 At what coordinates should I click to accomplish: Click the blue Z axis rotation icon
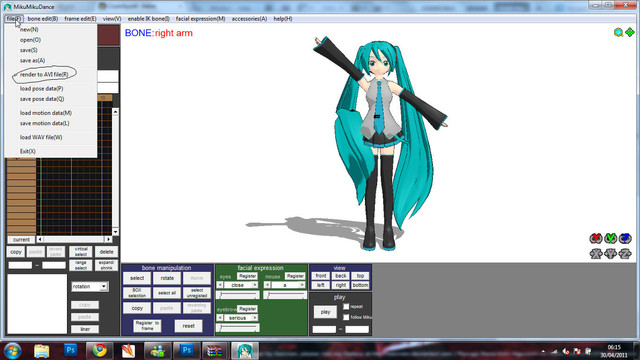click(625, 238)
